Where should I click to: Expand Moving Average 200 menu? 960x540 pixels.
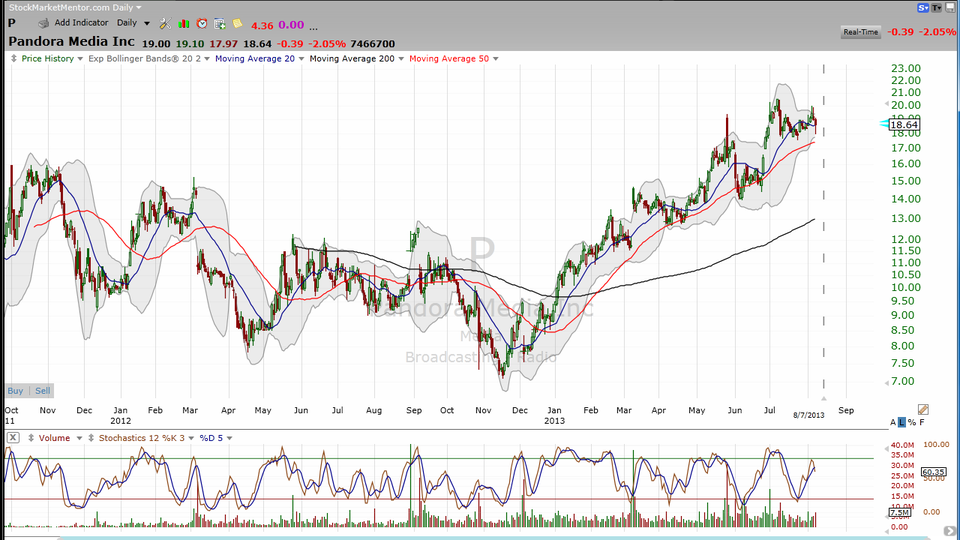point(401,59)
